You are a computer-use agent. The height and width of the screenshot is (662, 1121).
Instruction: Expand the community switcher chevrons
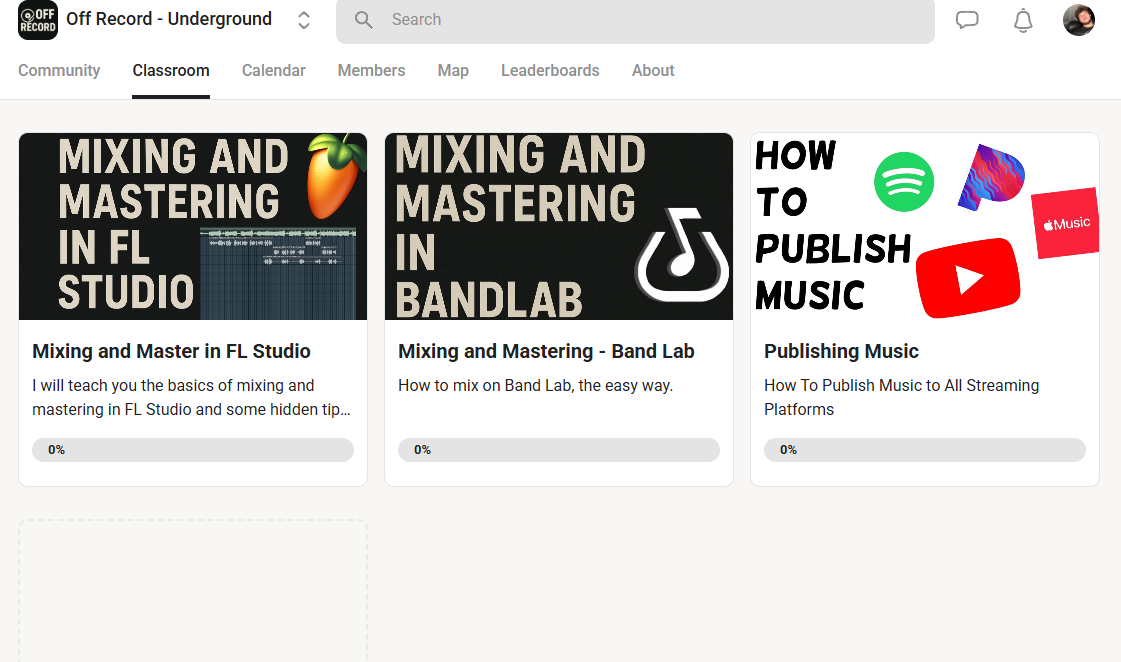click(304, 20)
